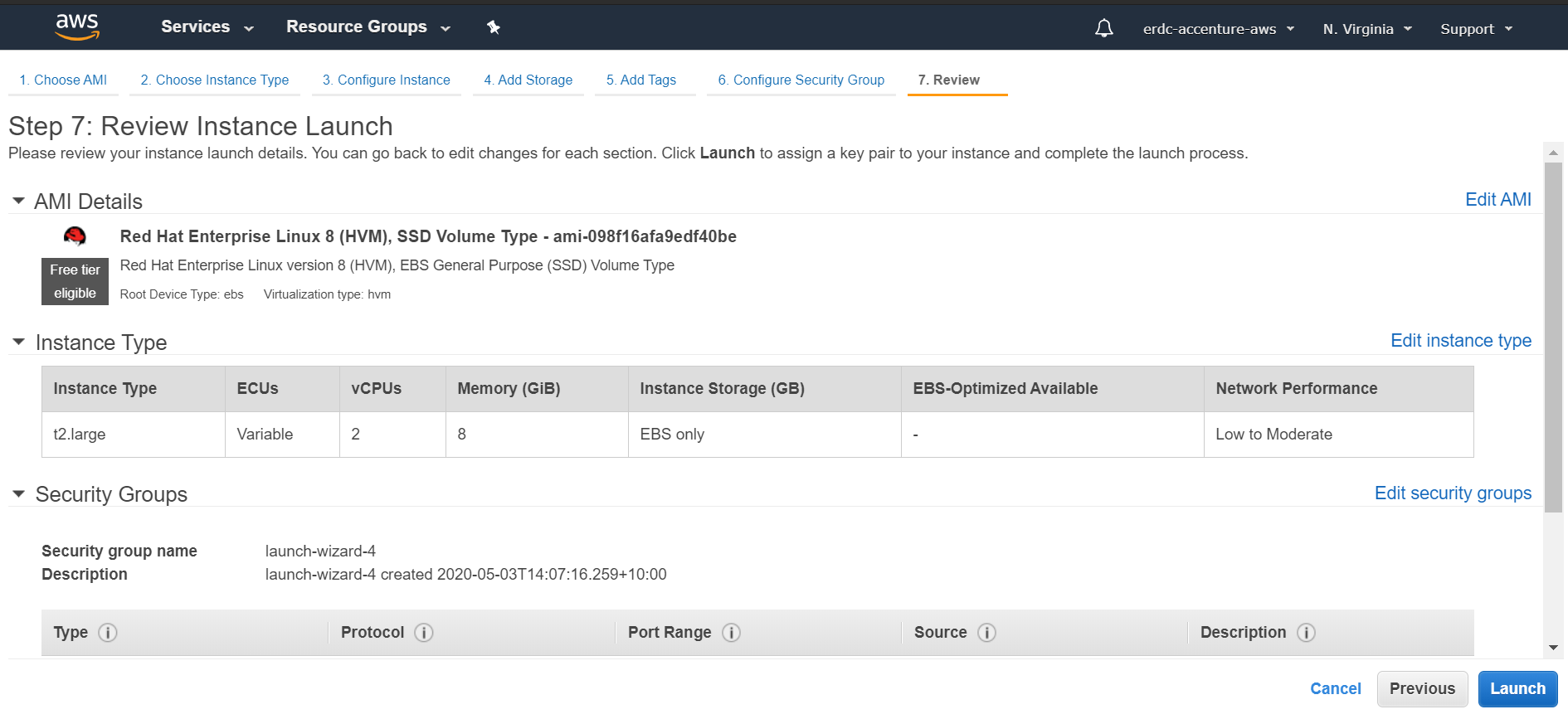Open the Services dropdown menu
This screenshot has width=1568, height=719.
[207, 27]
